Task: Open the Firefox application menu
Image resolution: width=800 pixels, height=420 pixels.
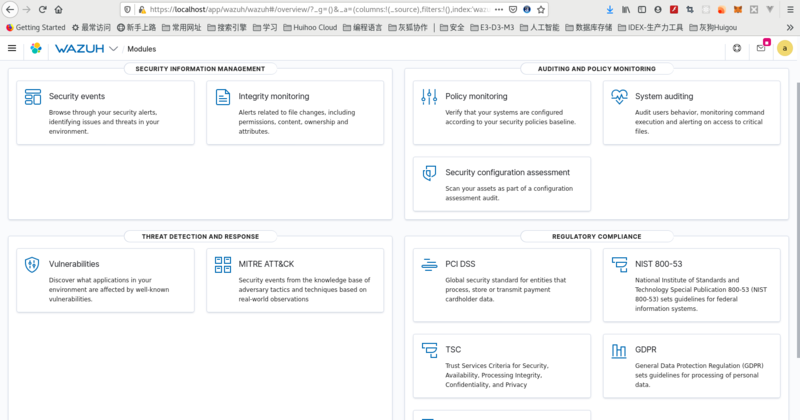Action: 790,9
